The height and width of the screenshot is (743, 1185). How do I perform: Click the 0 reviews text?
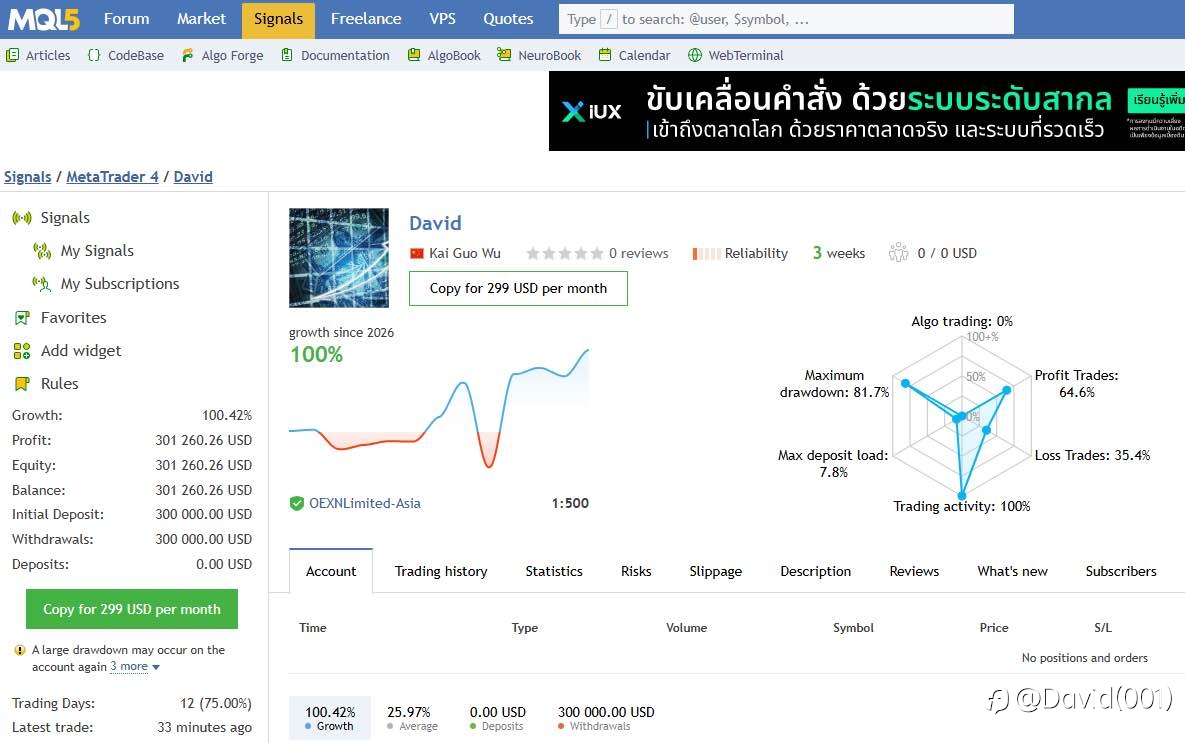tap(639, 253)
